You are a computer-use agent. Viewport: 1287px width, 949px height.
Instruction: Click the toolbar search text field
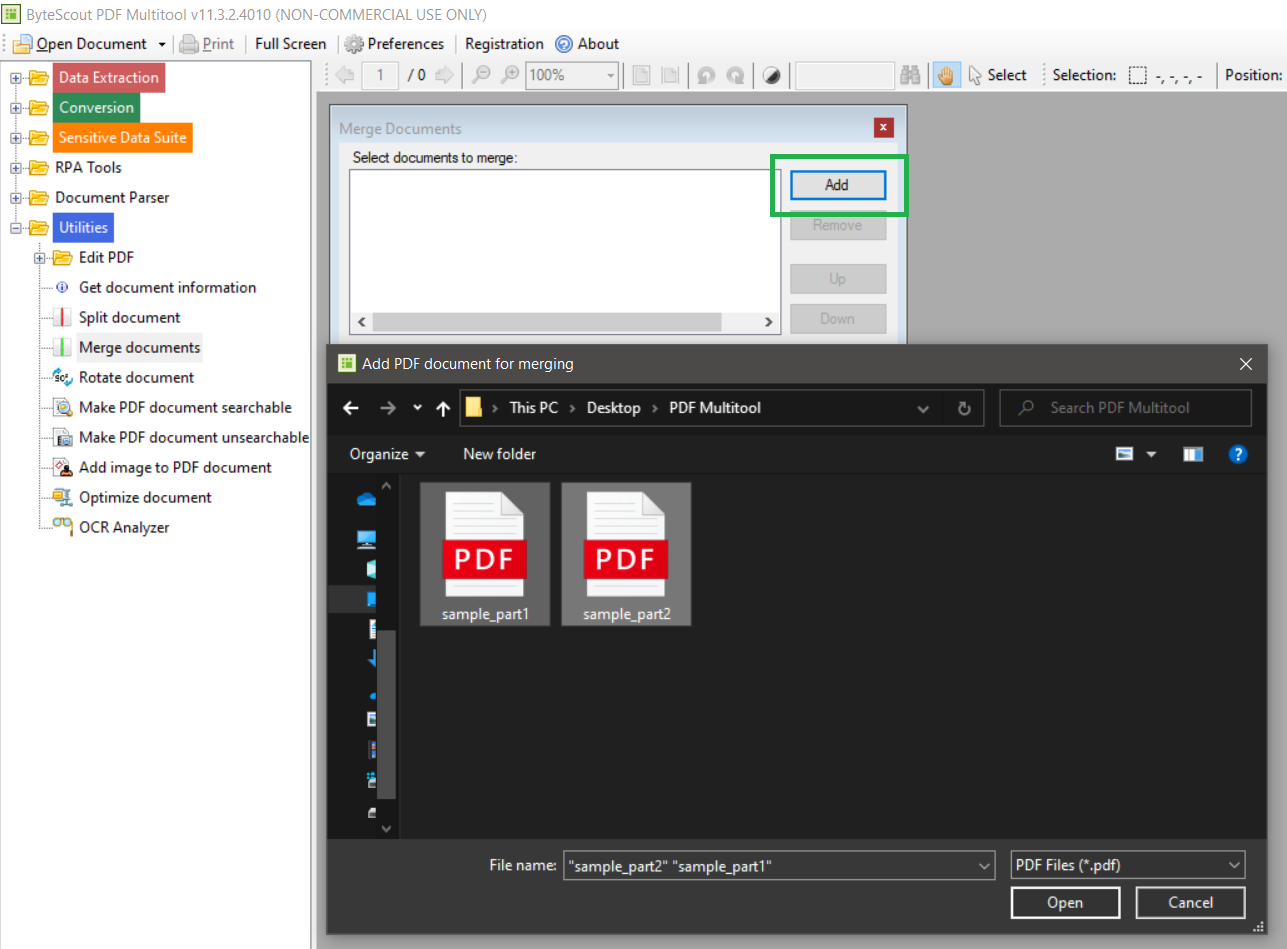pos(845,75)
